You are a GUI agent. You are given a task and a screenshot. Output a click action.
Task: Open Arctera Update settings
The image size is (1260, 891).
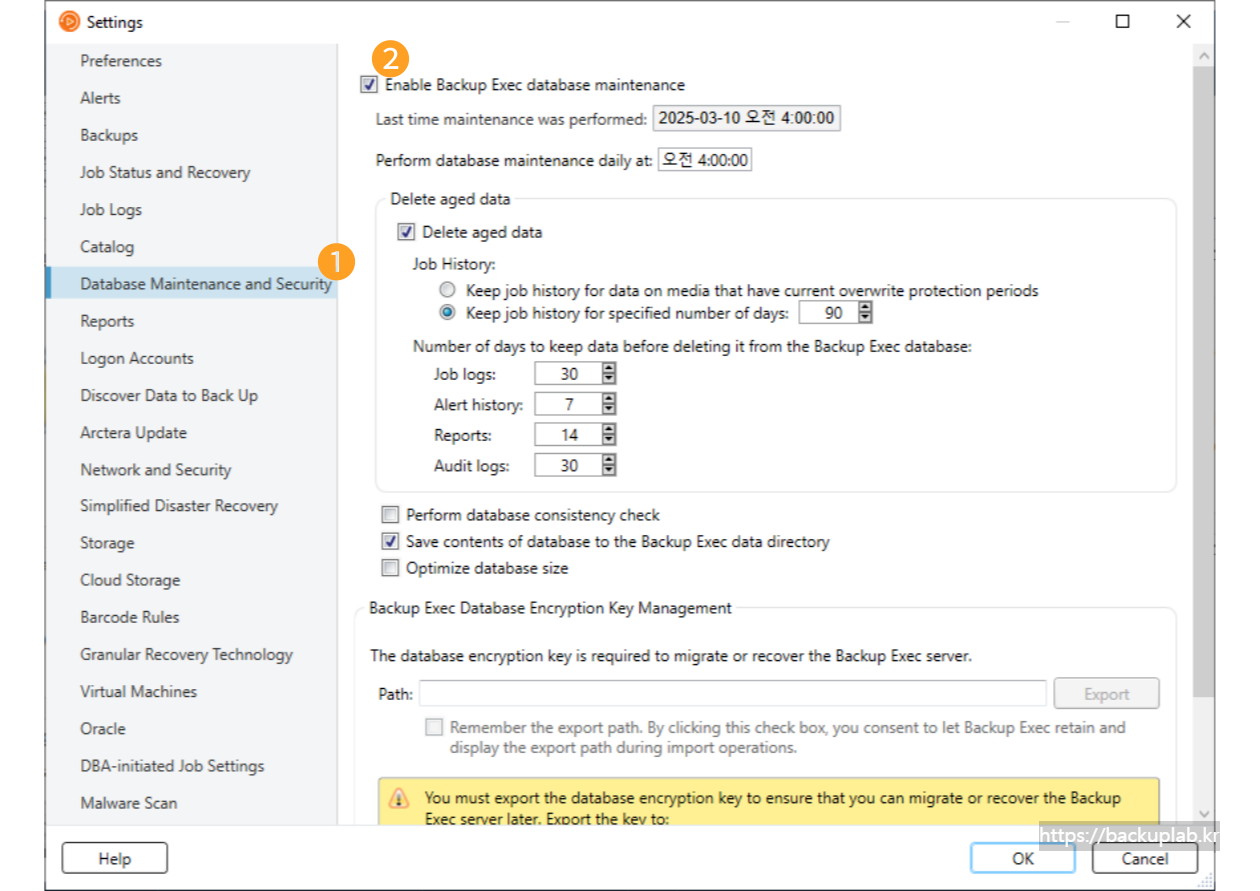tap(133, 433)
